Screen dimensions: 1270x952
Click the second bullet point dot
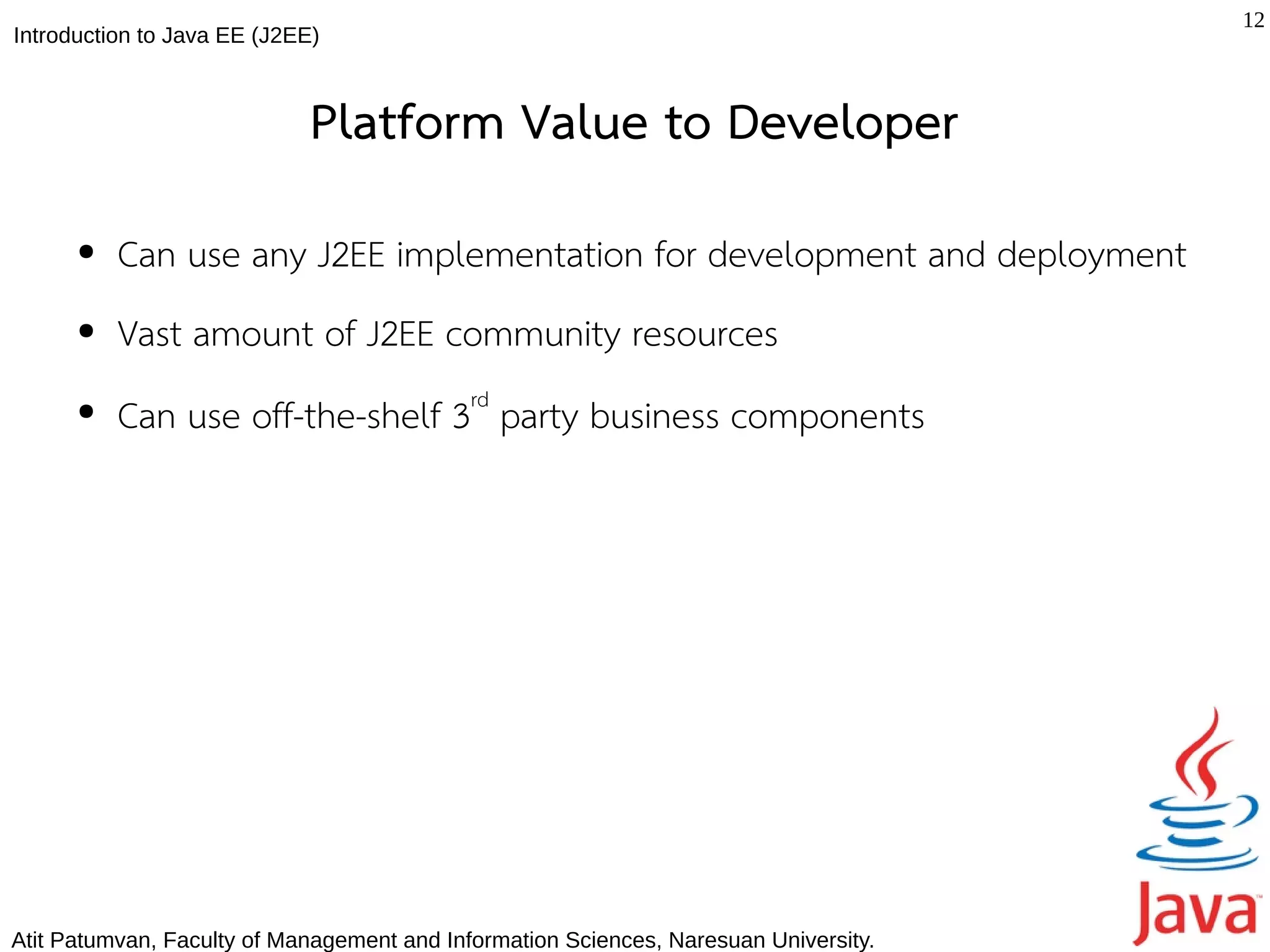[86, 331]
